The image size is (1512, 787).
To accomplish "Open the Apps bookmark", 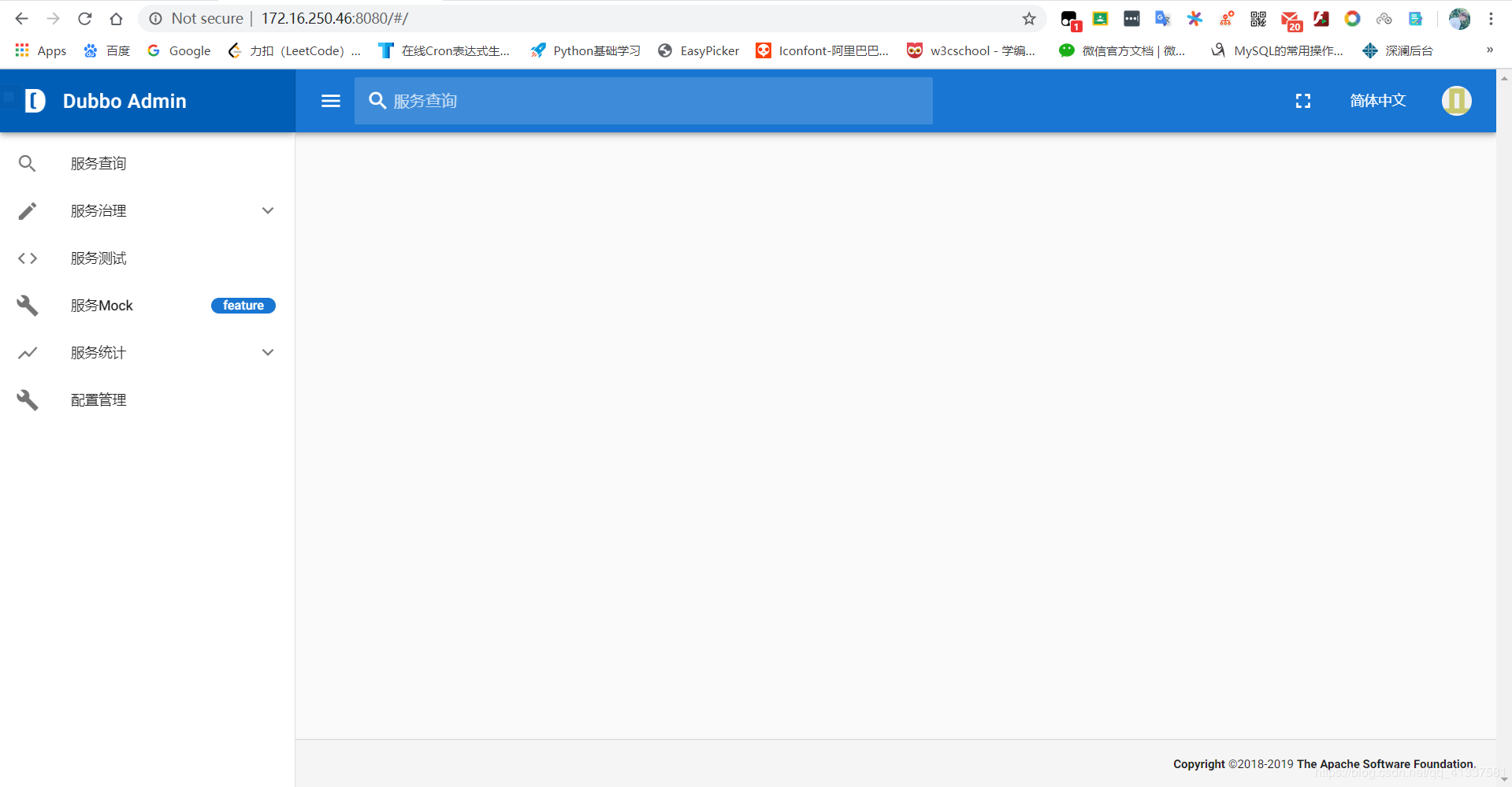I will coord(41,50).
